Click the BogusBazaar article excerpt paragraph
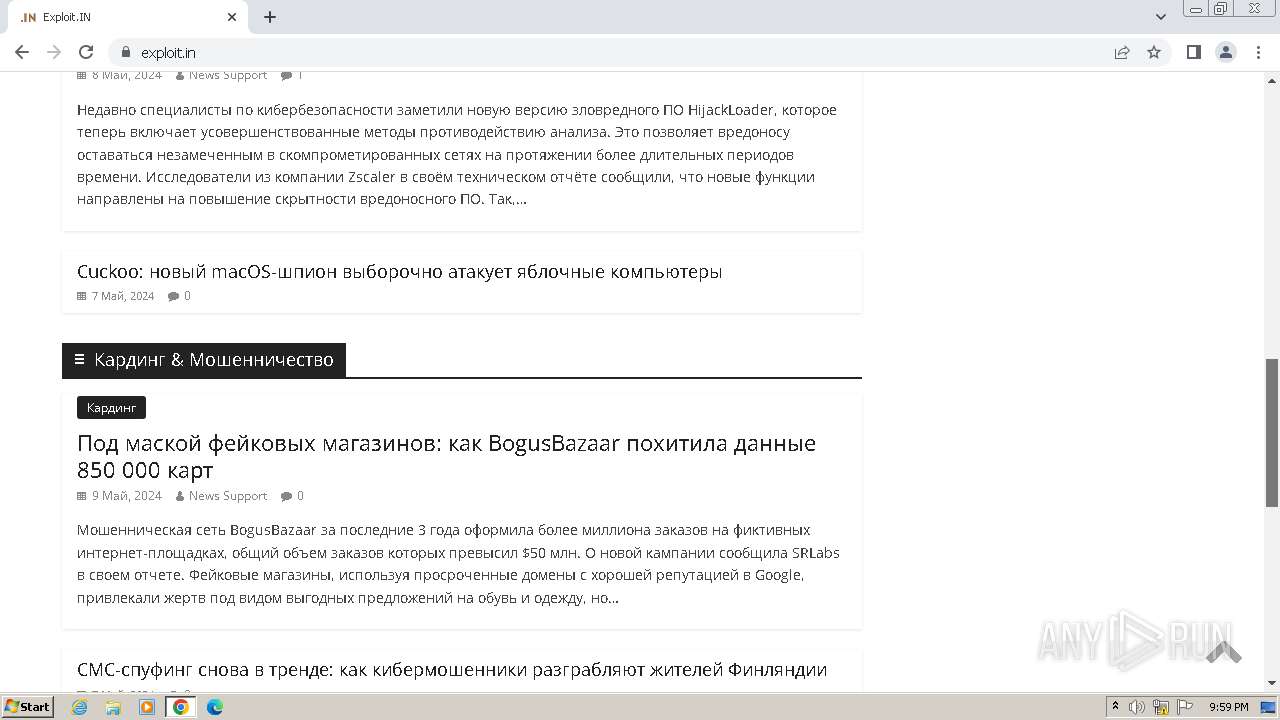 point(458,564)
